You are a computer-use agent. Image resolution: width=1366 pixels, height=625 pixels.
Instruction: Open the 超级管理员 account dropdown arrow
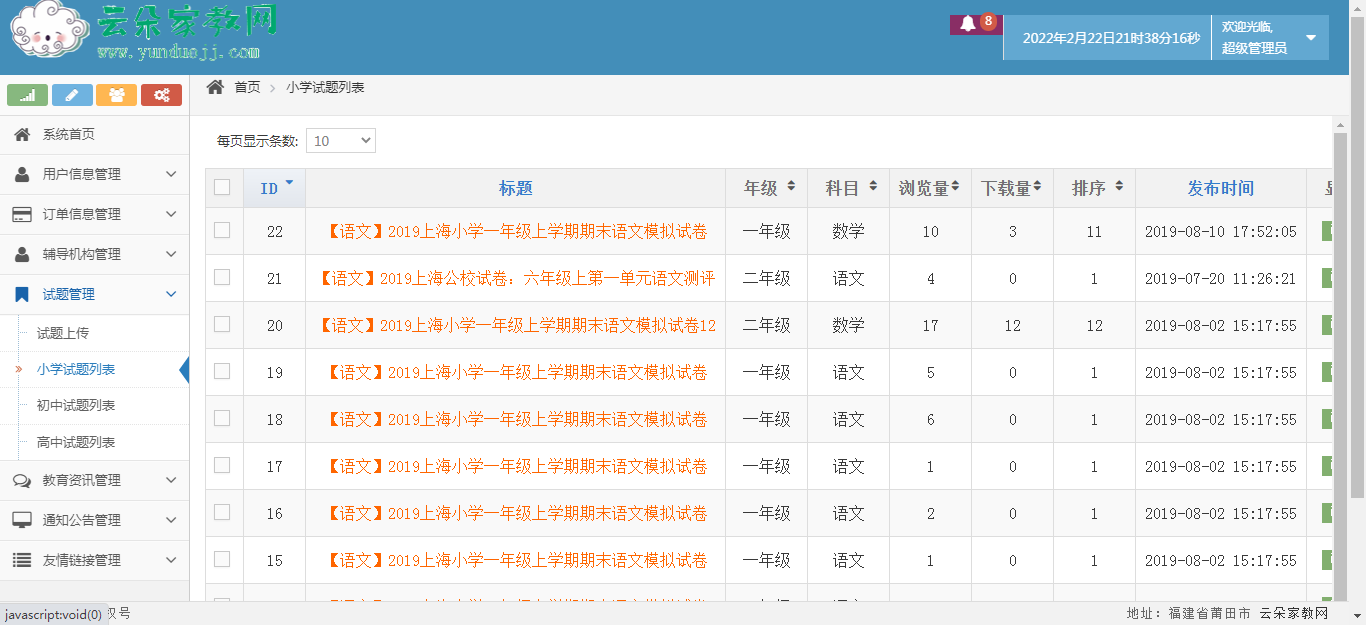coord(1310,39)
